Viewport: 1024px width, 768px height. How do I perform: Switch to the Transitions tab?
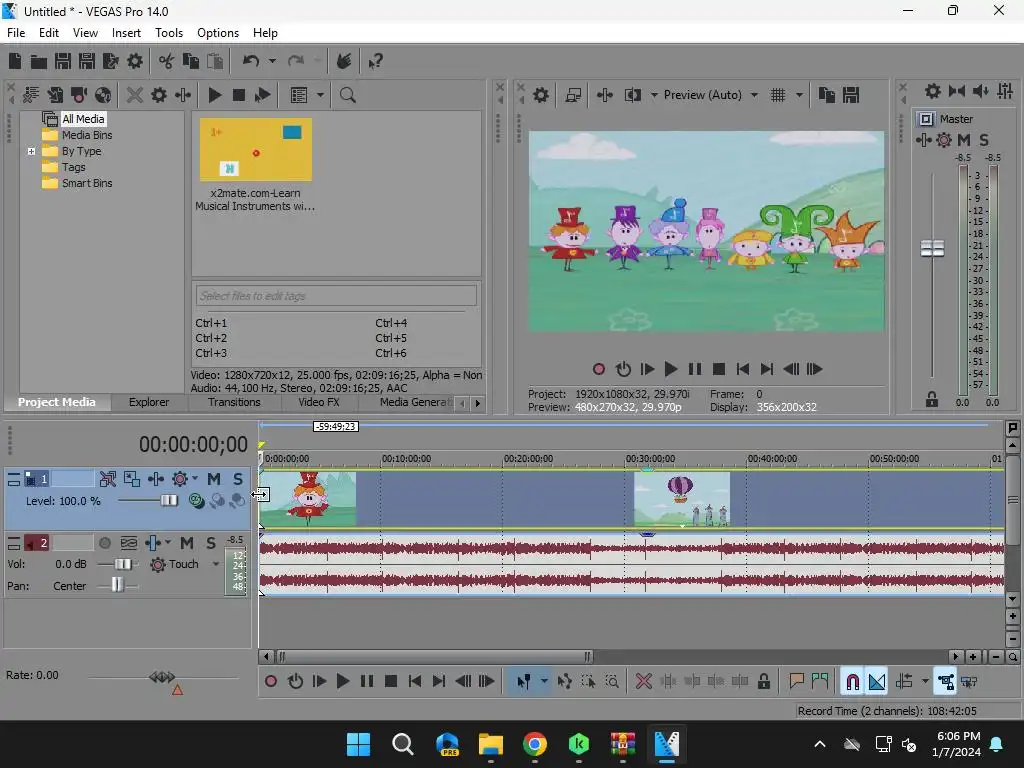tap(234, 402)
